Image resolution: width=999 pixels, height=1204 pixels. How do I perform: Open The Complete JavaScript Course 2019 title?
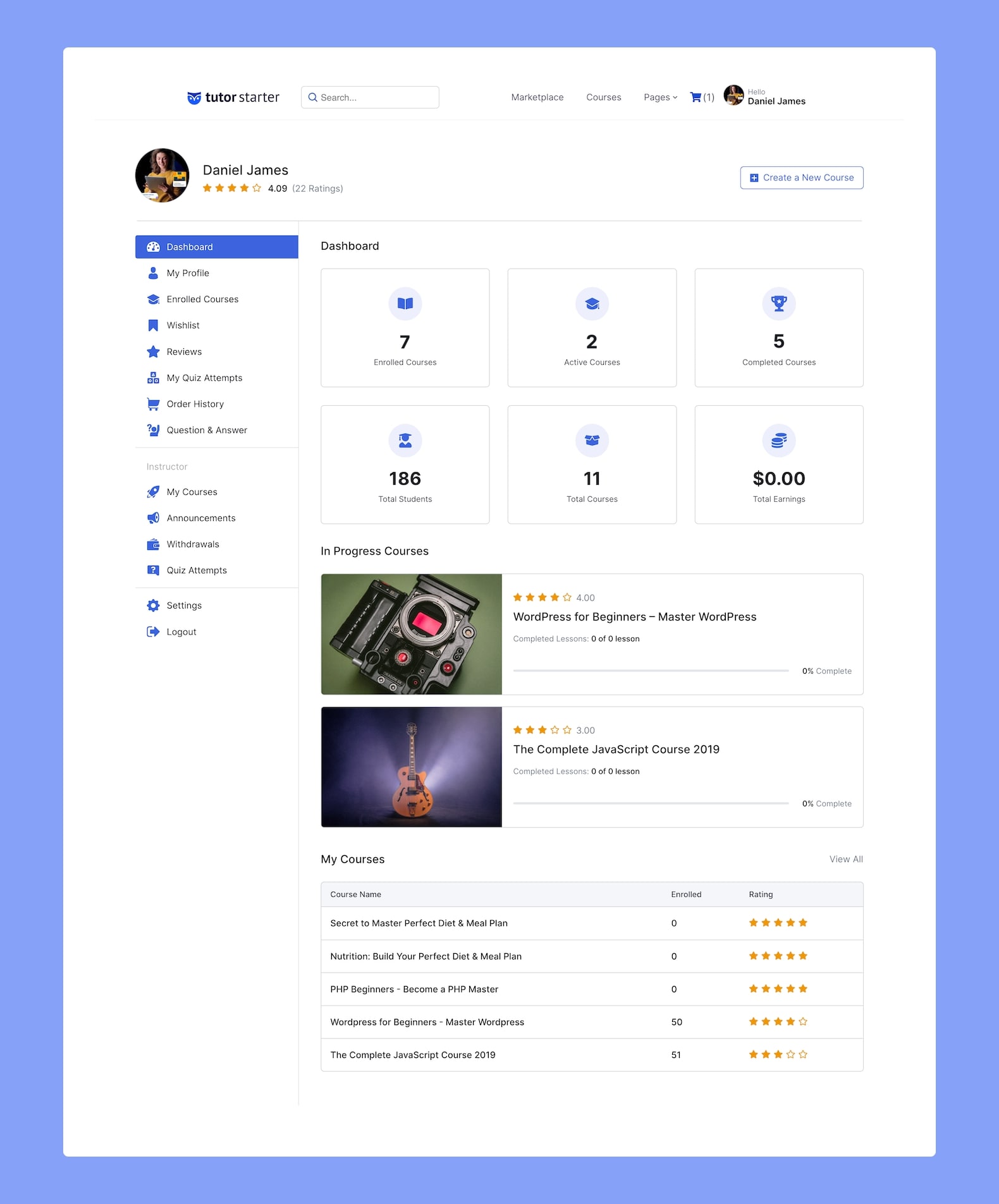616,750
